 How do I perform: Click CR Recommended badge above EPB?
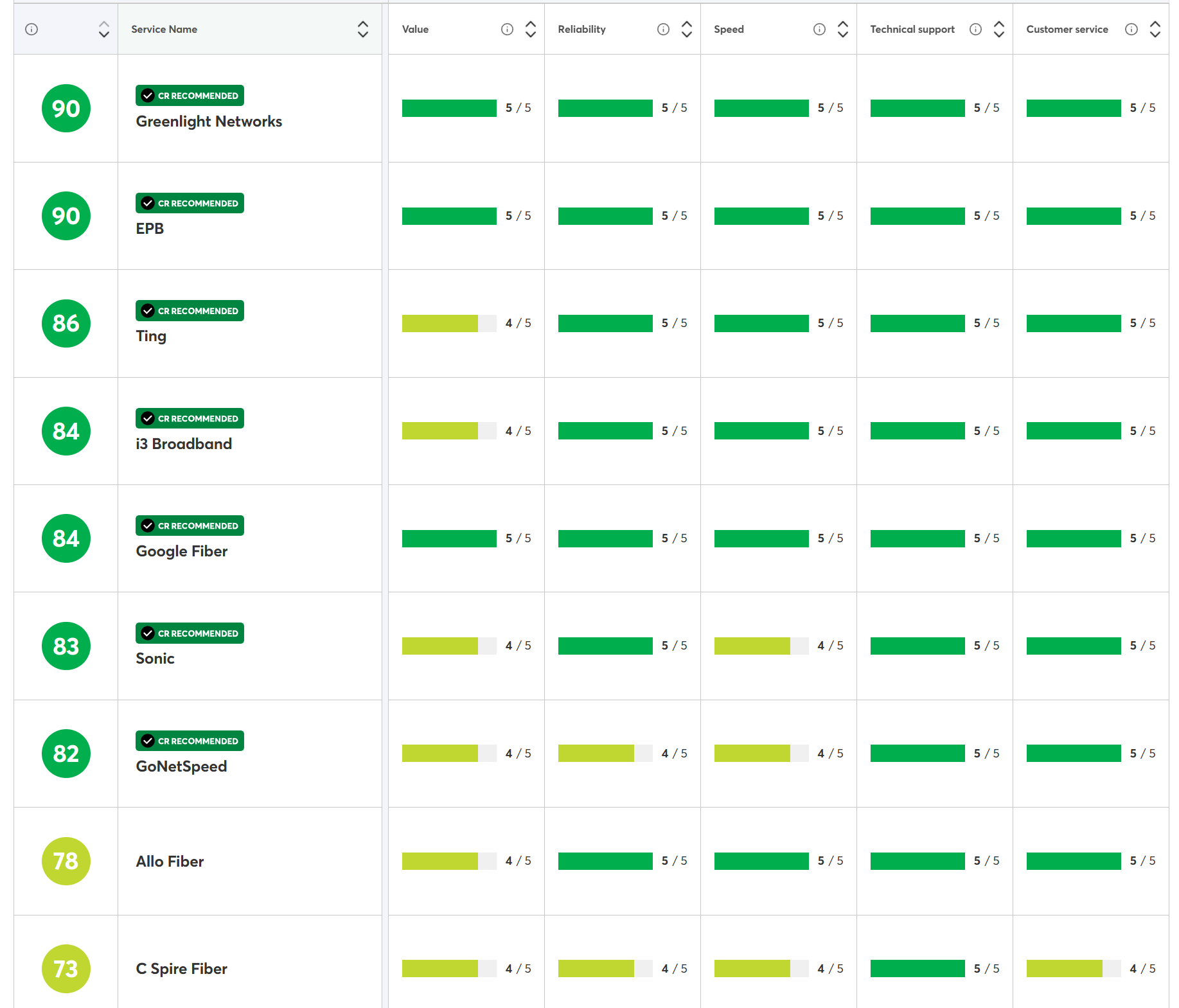coord(190,203)
